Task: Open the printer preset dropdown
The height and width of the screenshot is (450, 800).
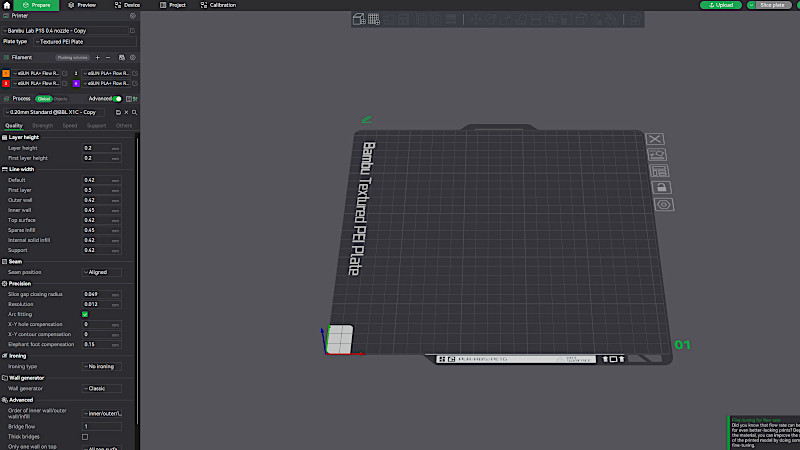Action: (65, 31)
